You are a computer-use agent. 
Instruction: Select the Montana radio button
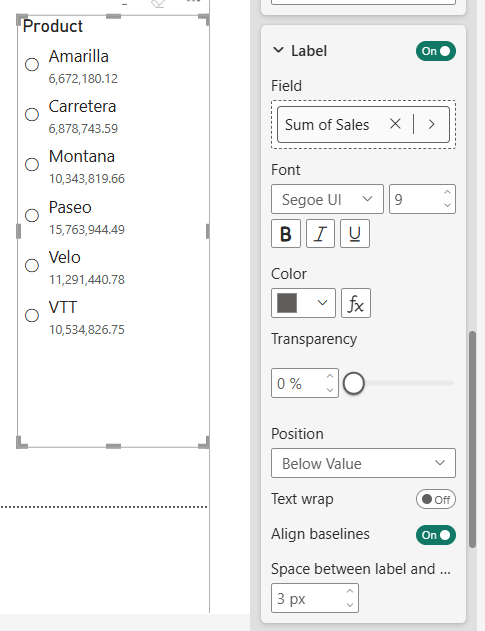(x=32, y=164)
